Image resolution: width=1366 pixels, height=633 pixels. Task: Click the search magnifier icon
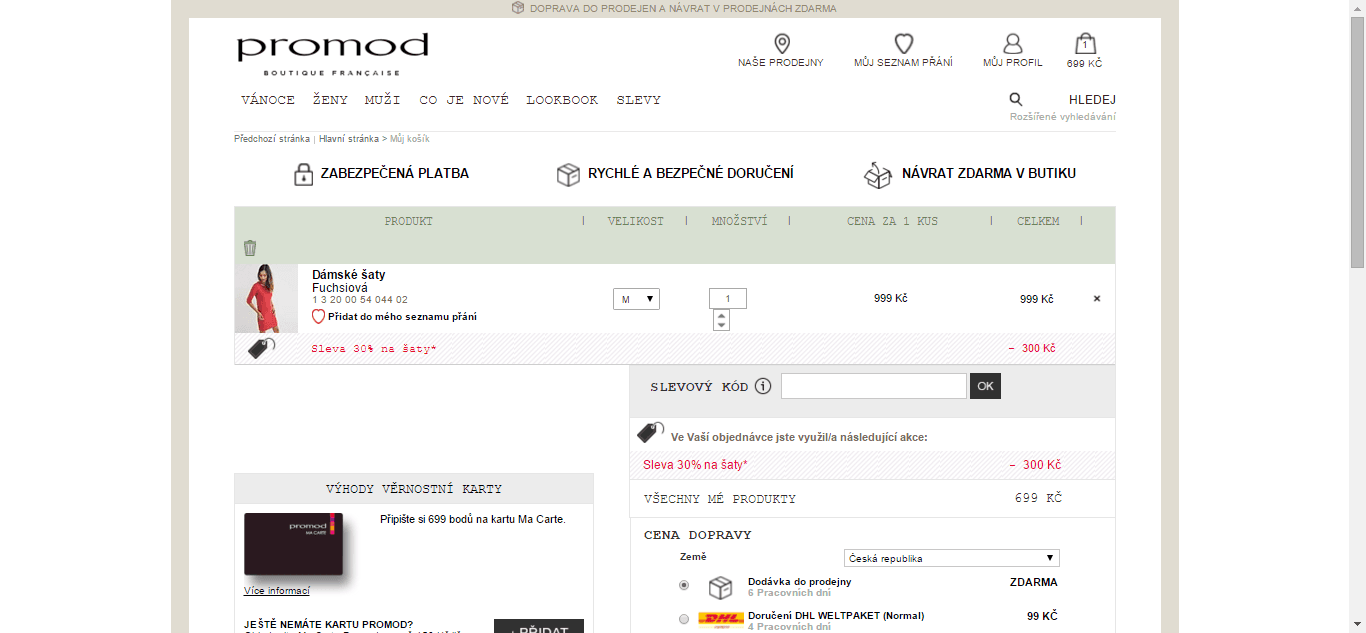pos(1016,99)
